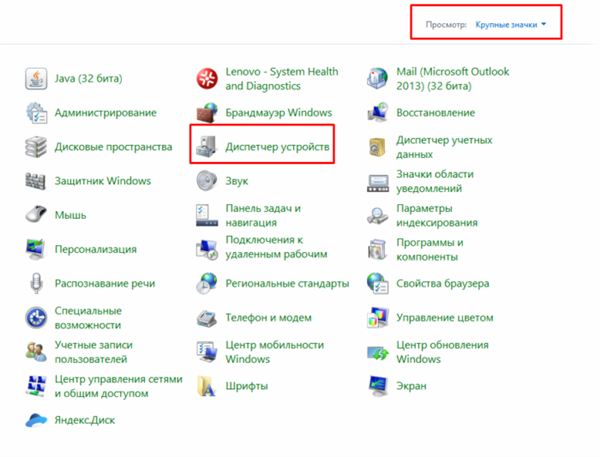Open the Восстановление link text

tap(436, 113)
